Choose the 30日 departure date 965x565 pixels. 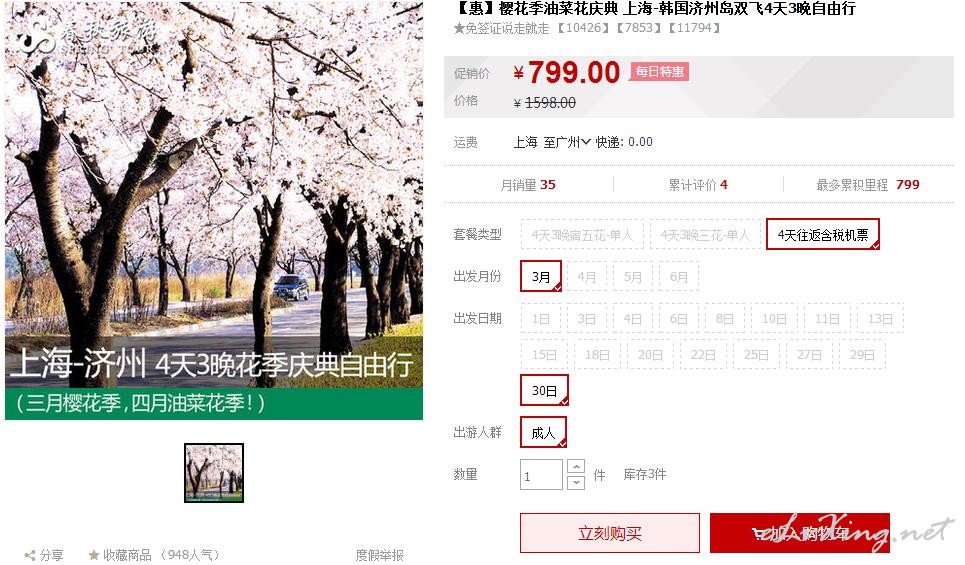[x=544, y=390]
